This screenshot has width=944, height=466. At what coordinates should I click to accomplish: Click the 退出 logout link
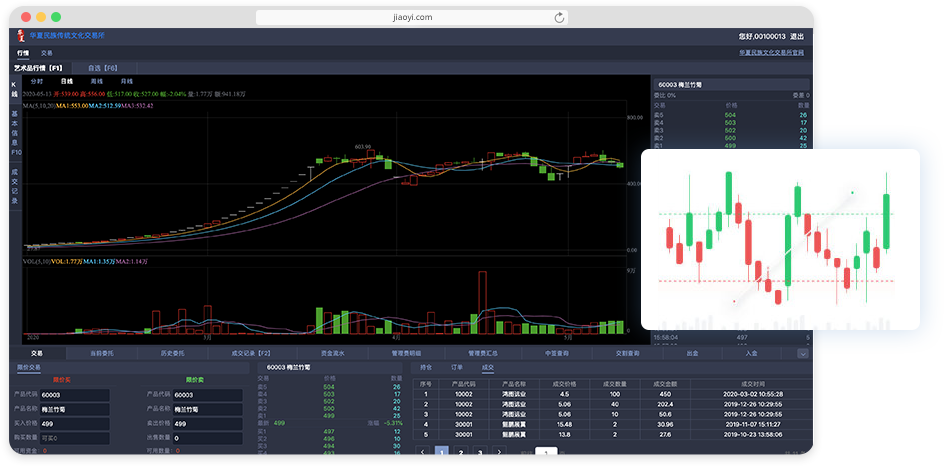pos(796,36)
